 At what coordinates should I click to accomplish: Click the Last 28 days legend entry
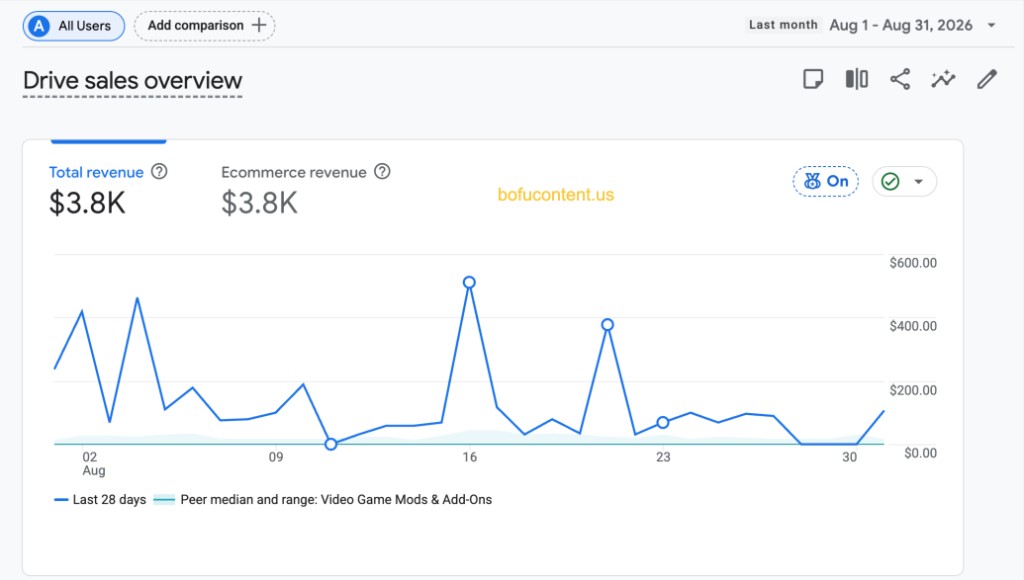click(100, 500)
